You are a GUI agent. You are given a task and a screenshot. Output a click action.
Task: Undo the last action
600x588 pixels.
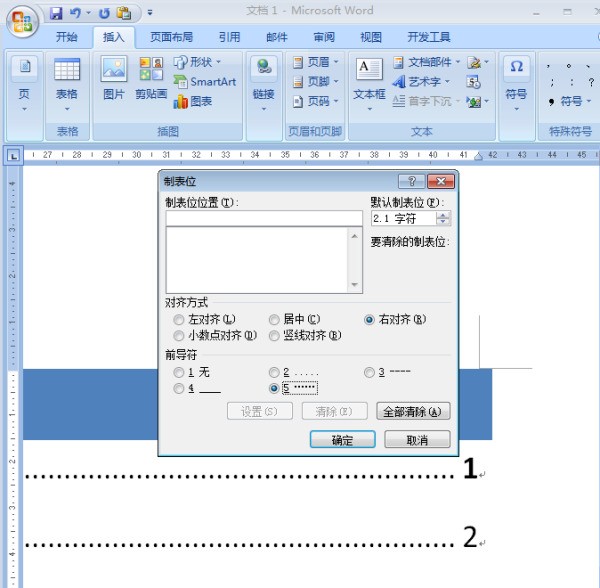(x=75, y=14)
